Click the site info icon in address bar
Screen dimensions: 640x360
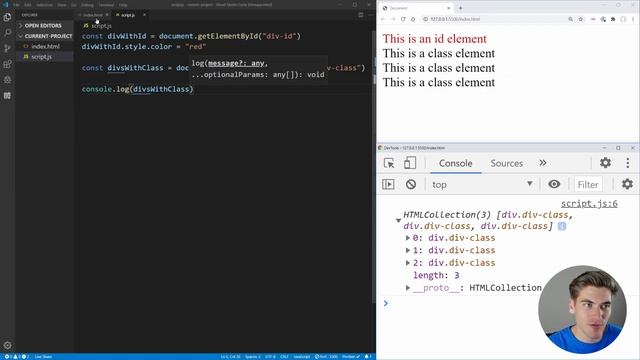click(x=425, y=19)
